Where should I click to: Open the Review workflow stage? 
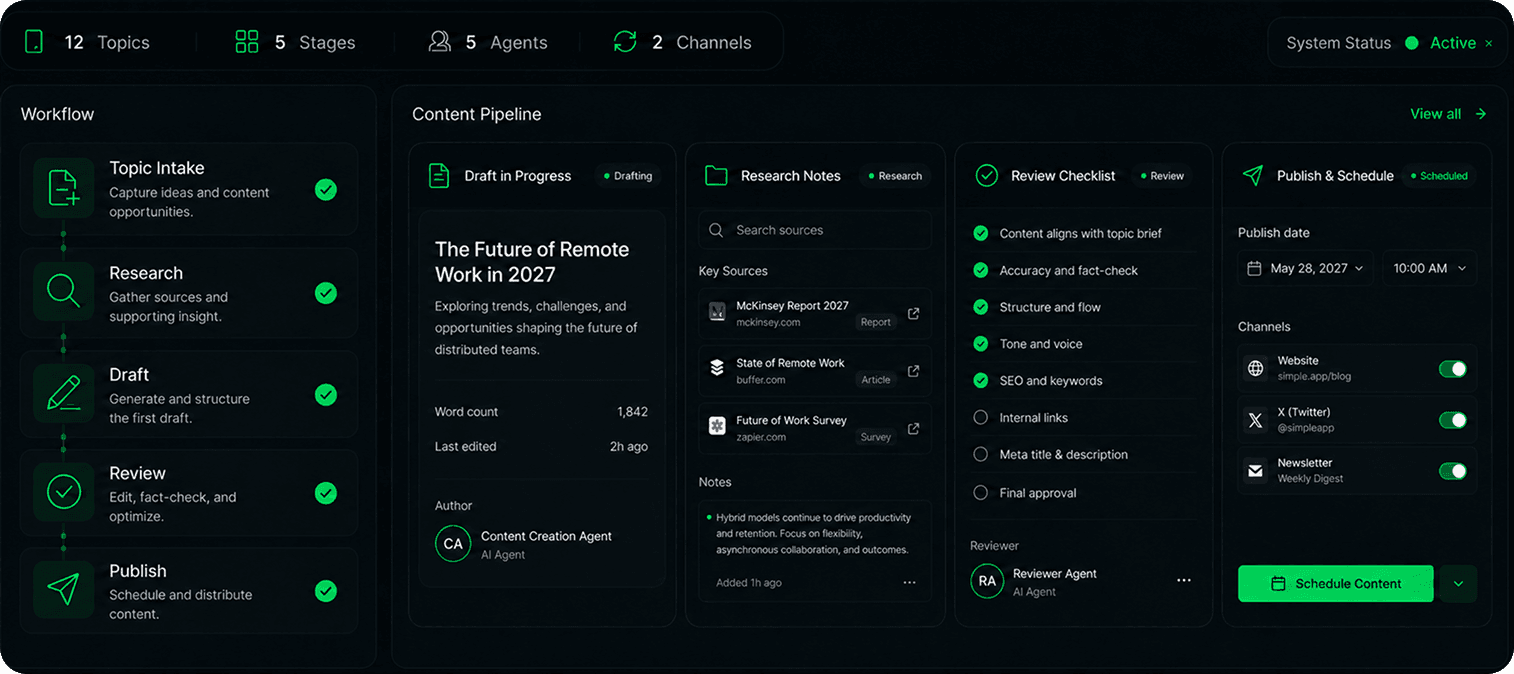point(189,492)
